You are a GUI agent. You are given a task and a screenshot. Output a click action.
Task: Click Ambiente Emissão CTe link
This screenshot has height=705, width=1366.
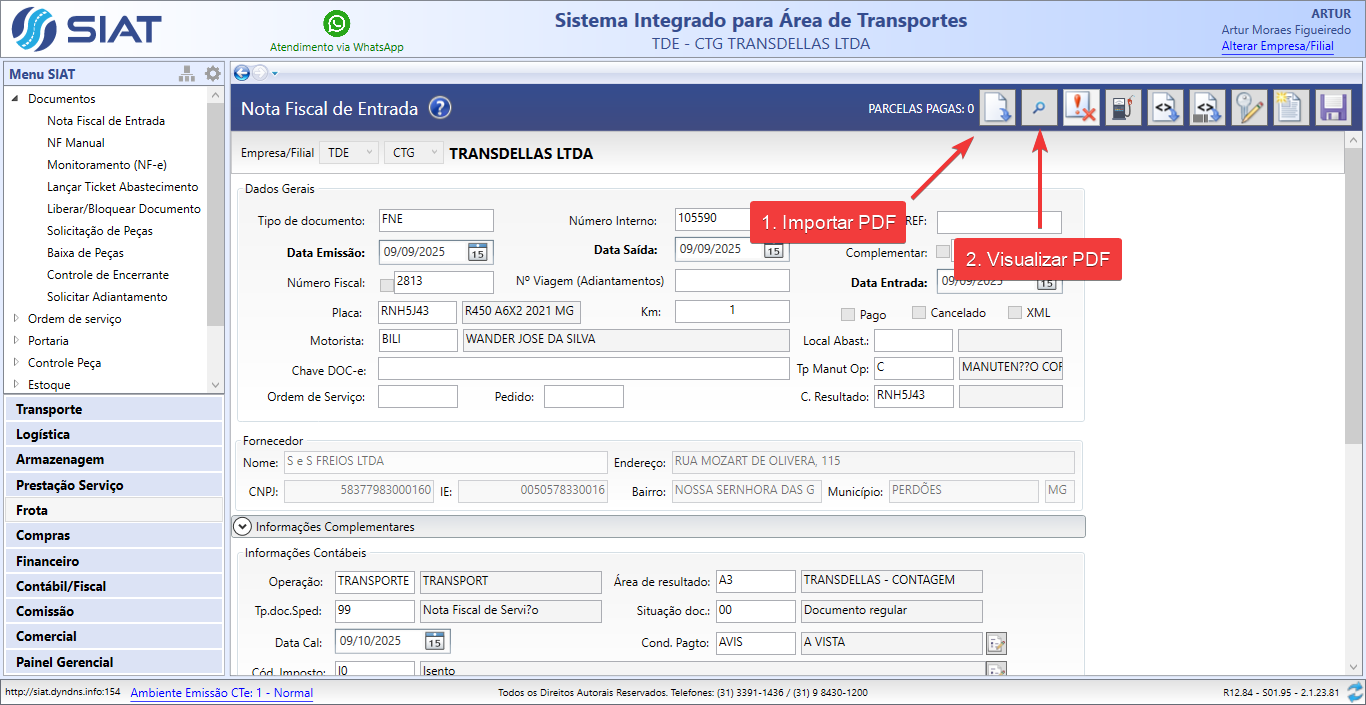click(x=221, y=693)
